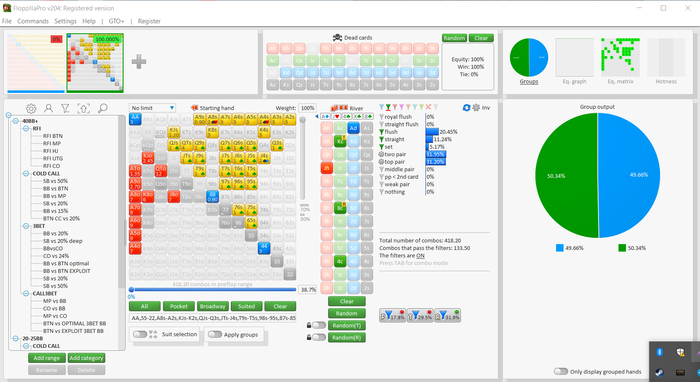This screenshot has height=382, width=700.
Task: Add a new player range with plus icon
Action: [139, 62]
